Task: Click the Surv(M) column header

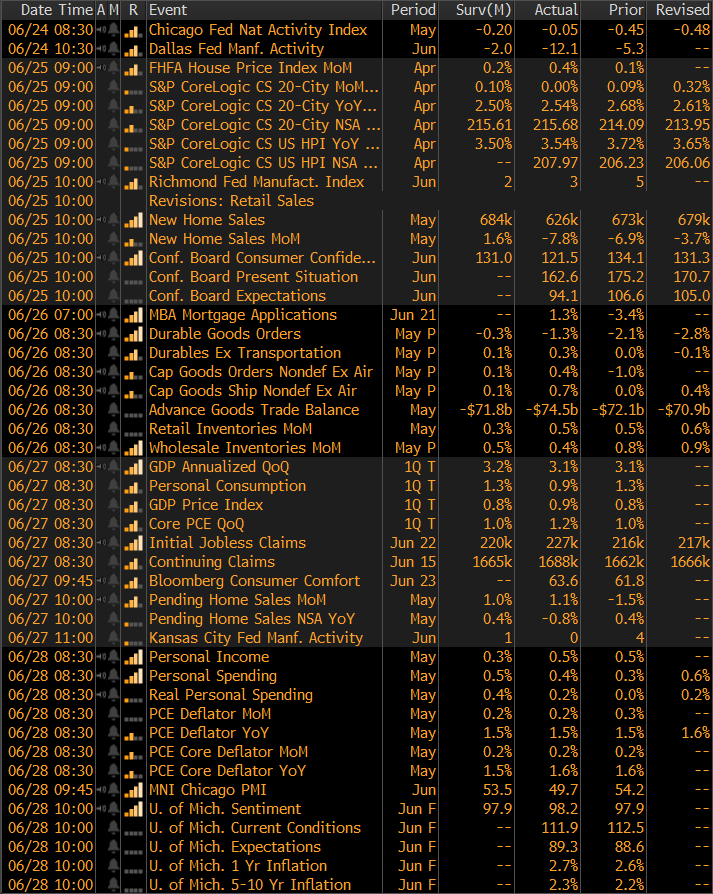Action: click(x=483, y=9)
